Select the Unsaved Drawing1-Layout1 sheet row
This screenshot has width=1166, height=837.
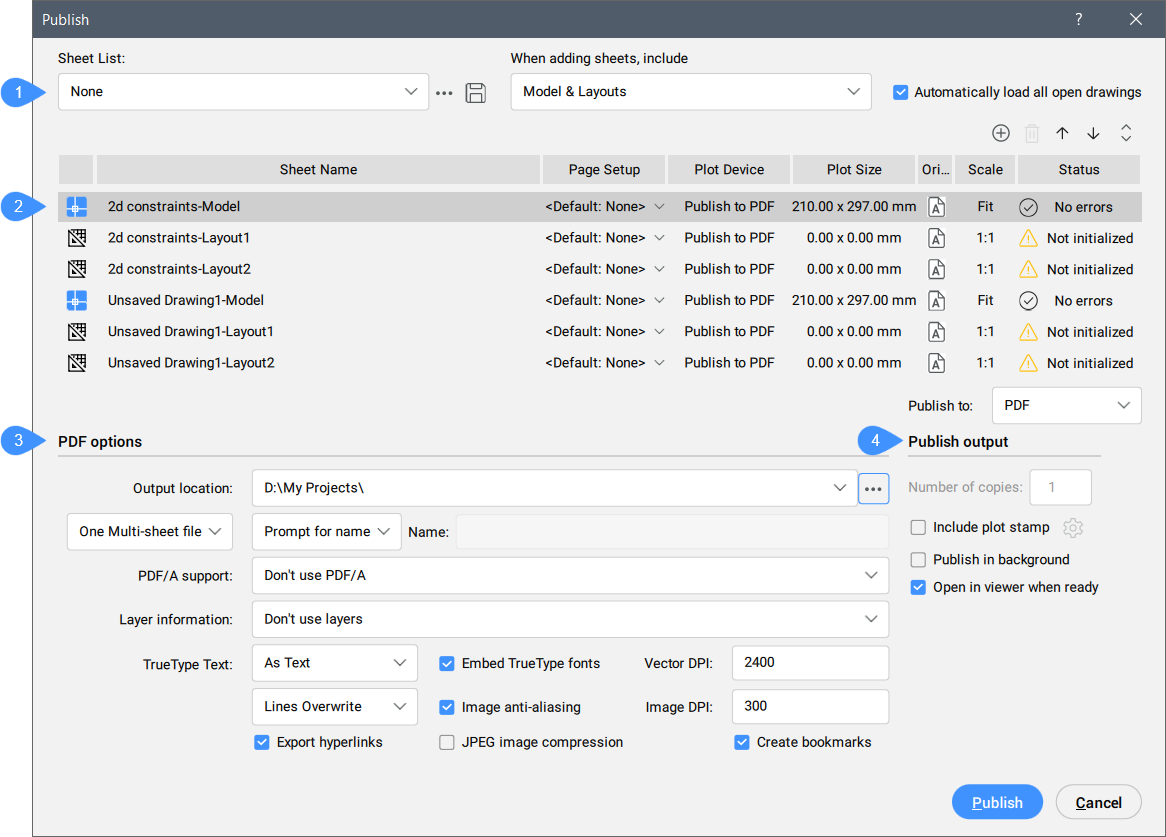191,331
